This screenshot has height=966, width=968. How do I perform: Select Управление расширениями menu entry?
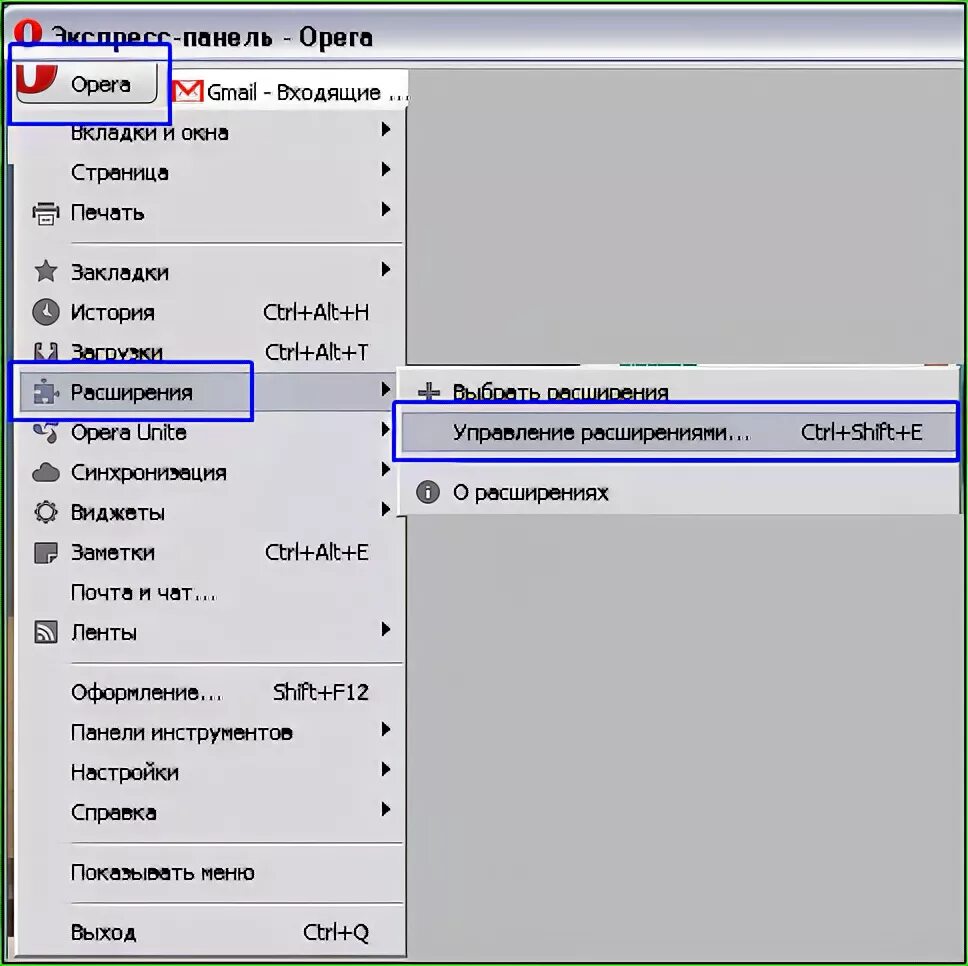[x=677, y=432]
